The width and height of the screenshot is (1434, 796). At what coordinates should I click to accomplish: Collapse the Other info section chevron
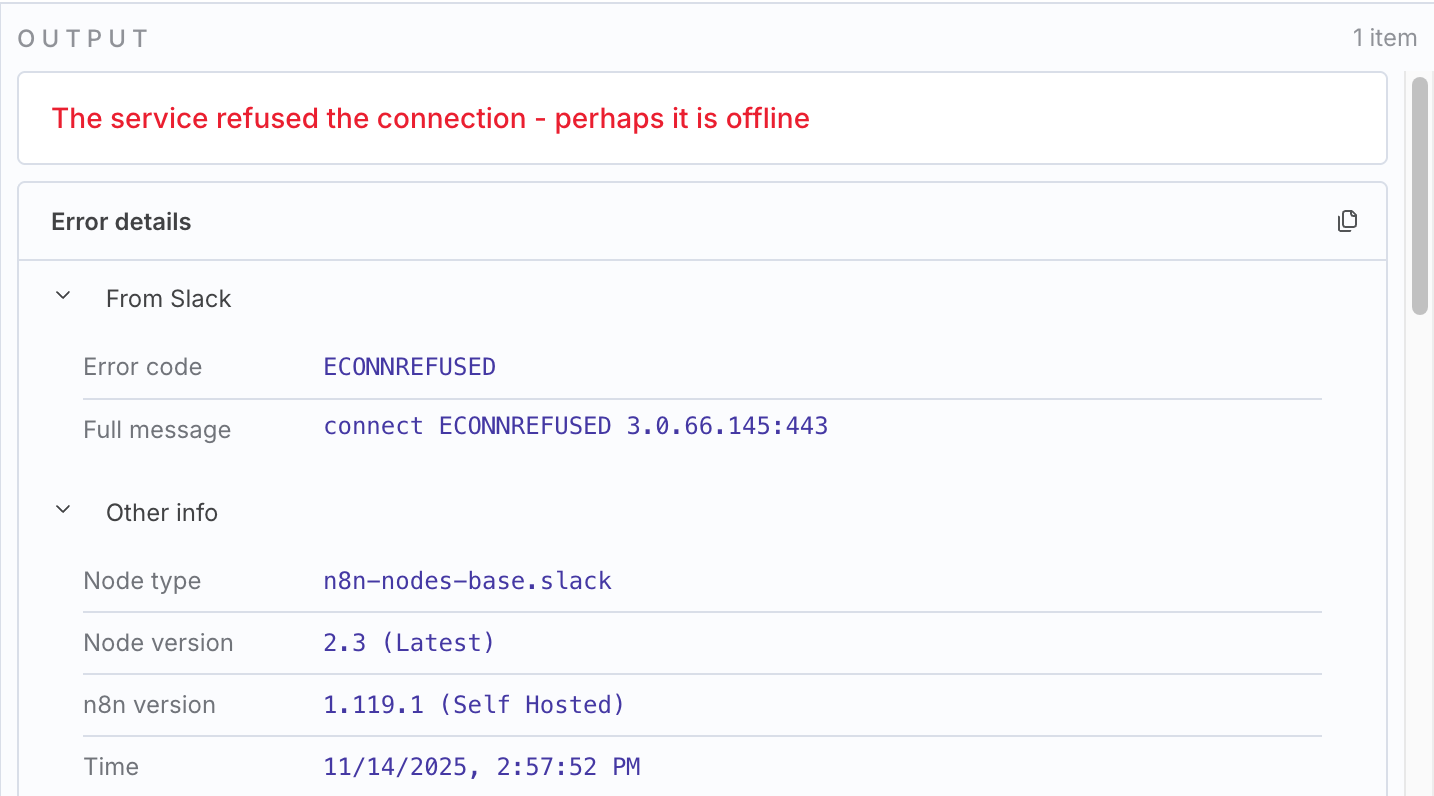pyautogui.click(x=63, y=511)
